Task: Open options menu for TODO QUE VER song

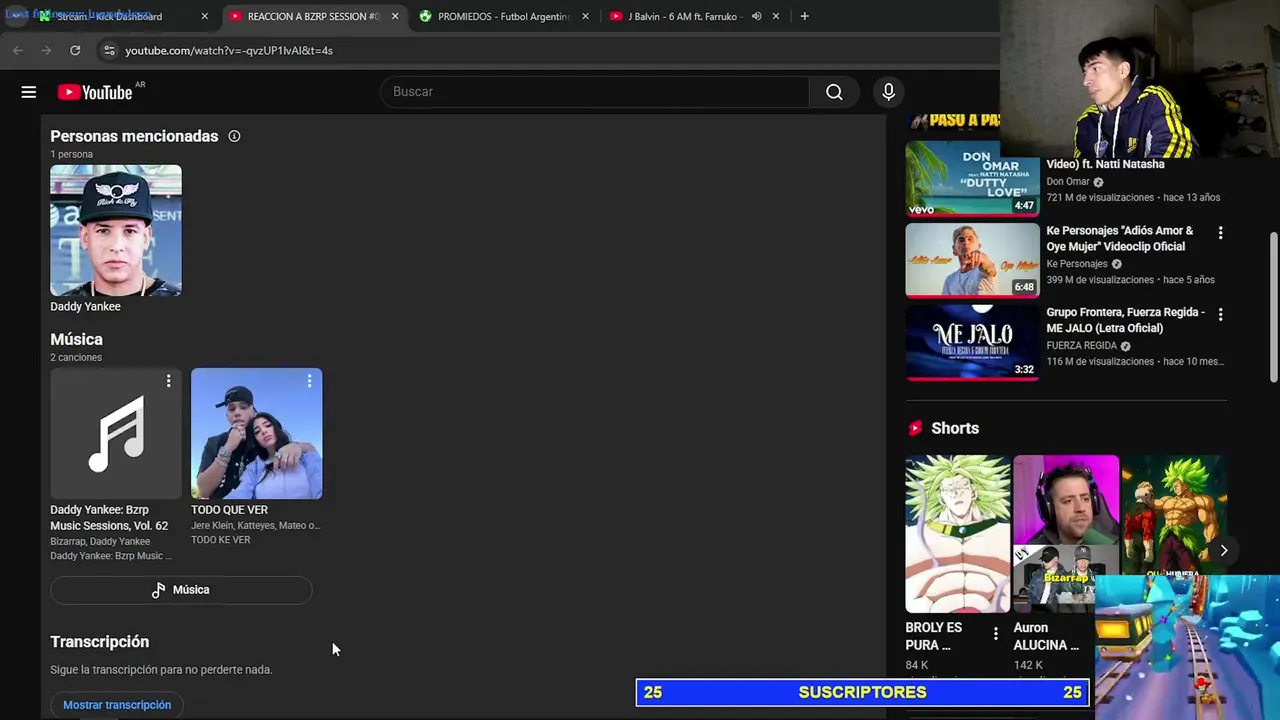Action: (309, 381)
